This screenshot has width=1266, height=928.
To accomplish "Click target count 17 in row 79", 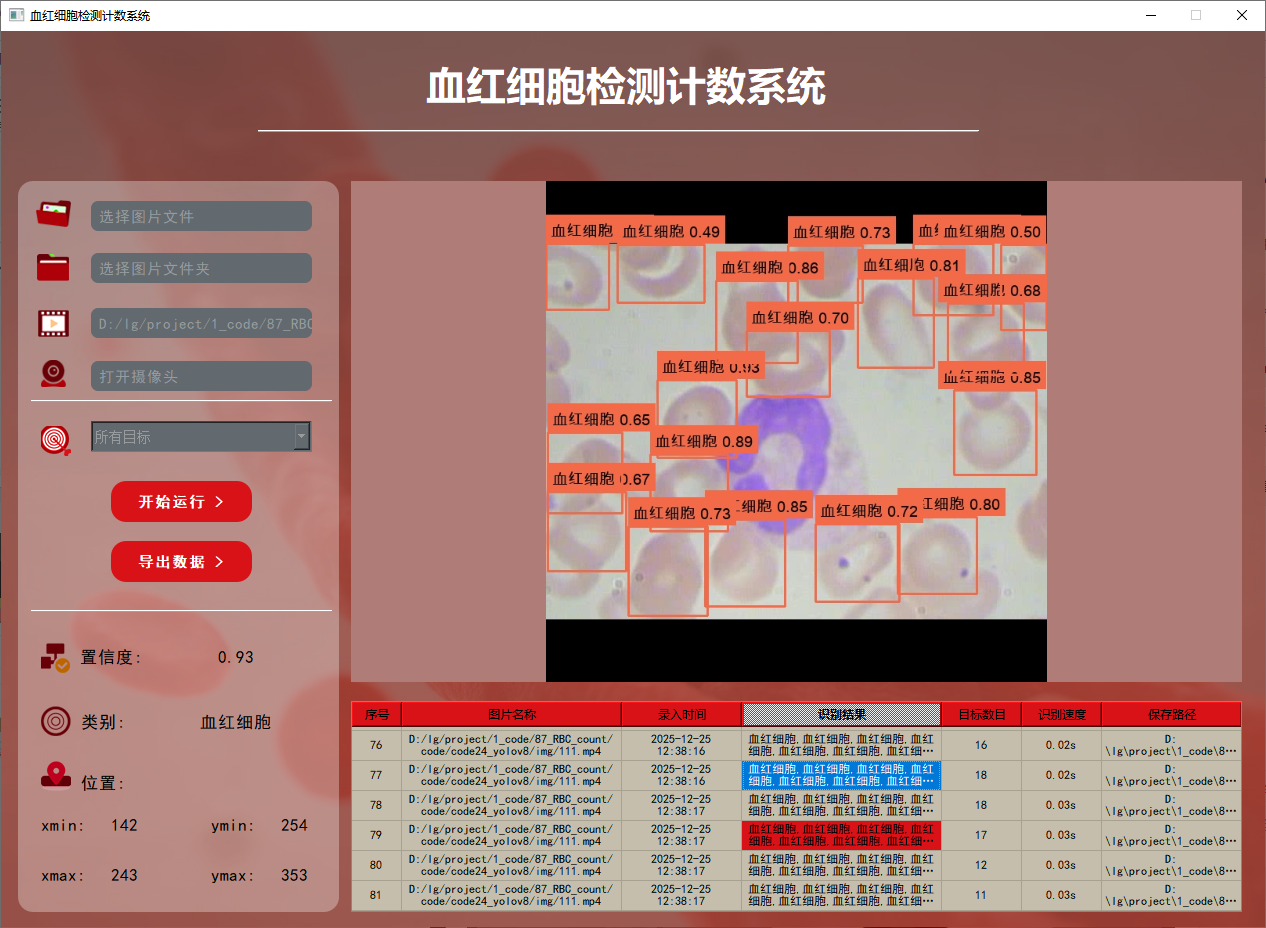I will point(981,835).
